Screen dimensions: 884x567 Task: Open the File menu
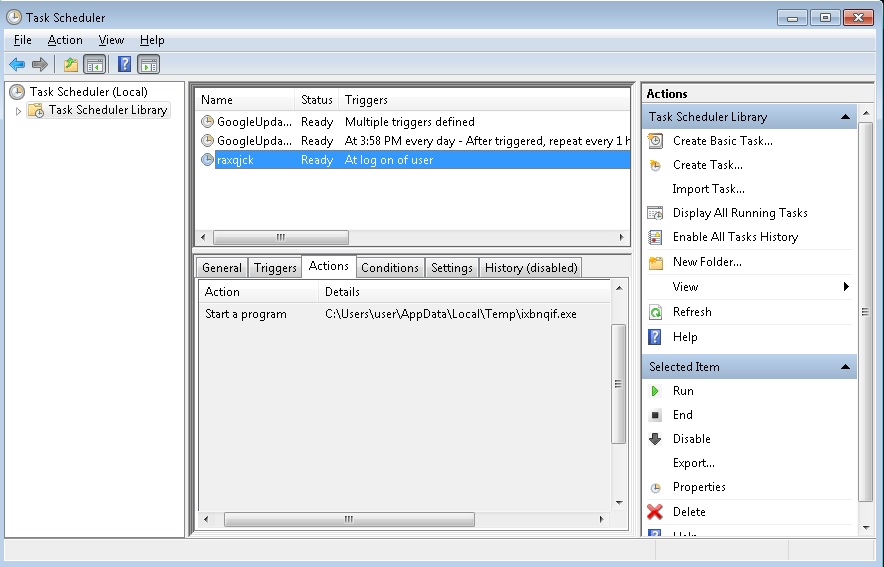23,40
